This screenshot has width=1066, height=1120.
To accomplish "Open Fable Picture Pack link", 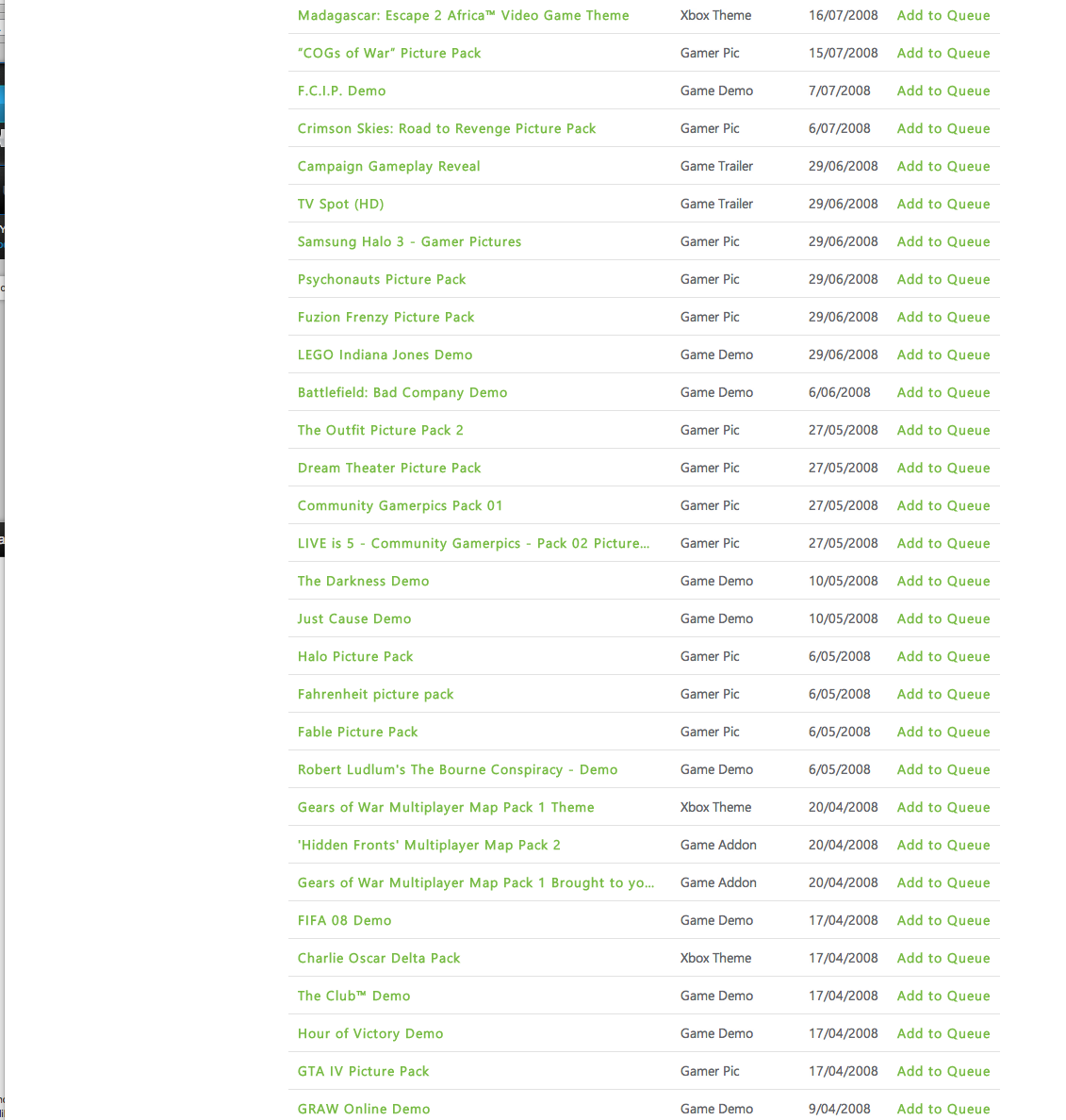I will pyautogui.click(x=358, y=733).
